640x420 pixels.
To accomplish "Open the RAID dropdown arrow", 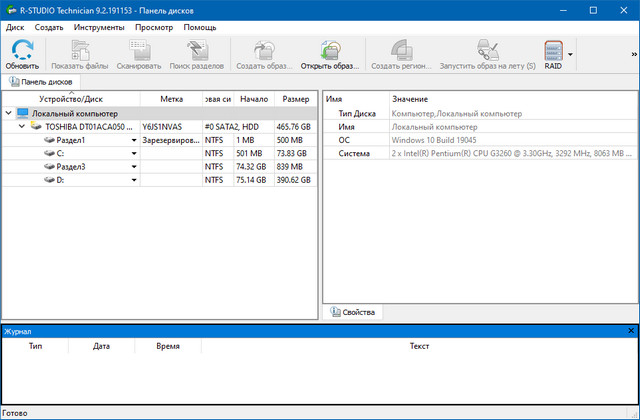I will tap(570, 55).
